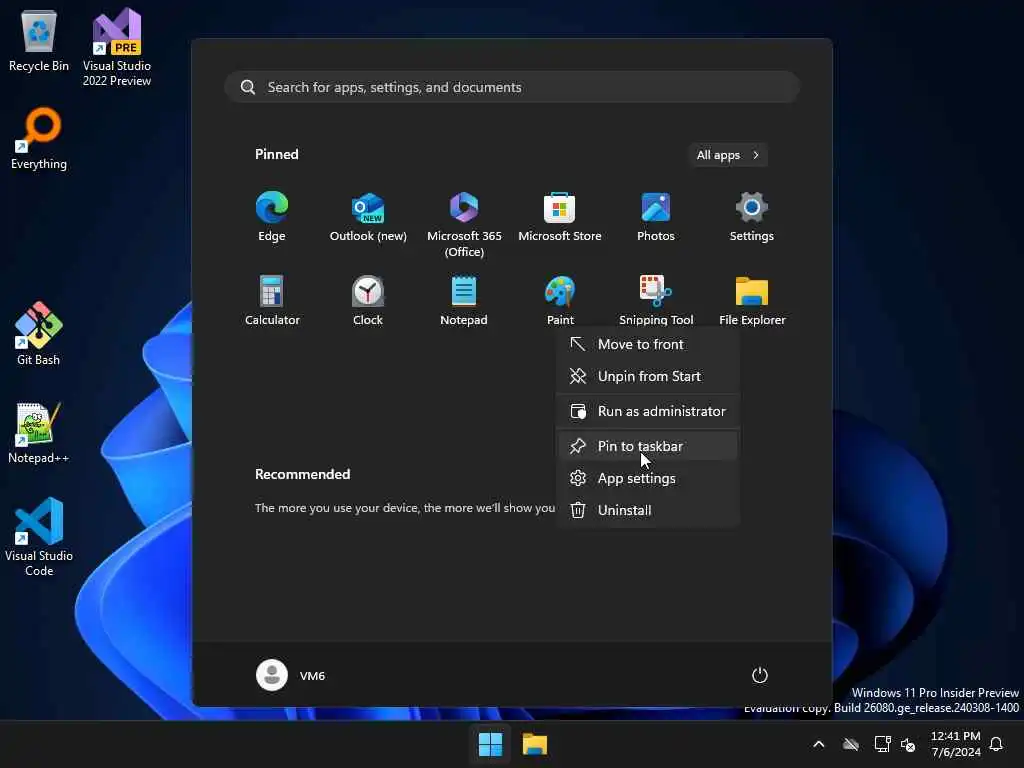1024x768 pixels.
Task: Open the notifications bell in the taskbar
Action: click(x=996, y=744)
